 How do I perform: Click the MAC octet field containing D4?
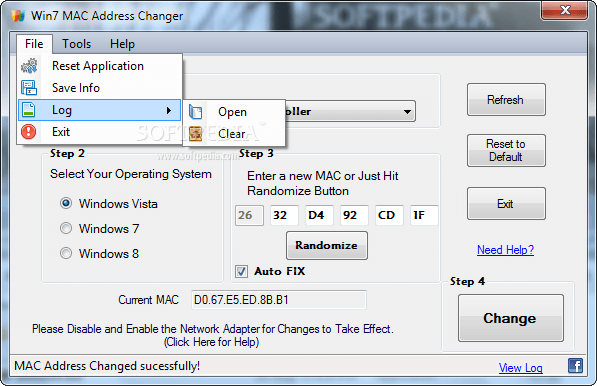(x=319, y=215)
